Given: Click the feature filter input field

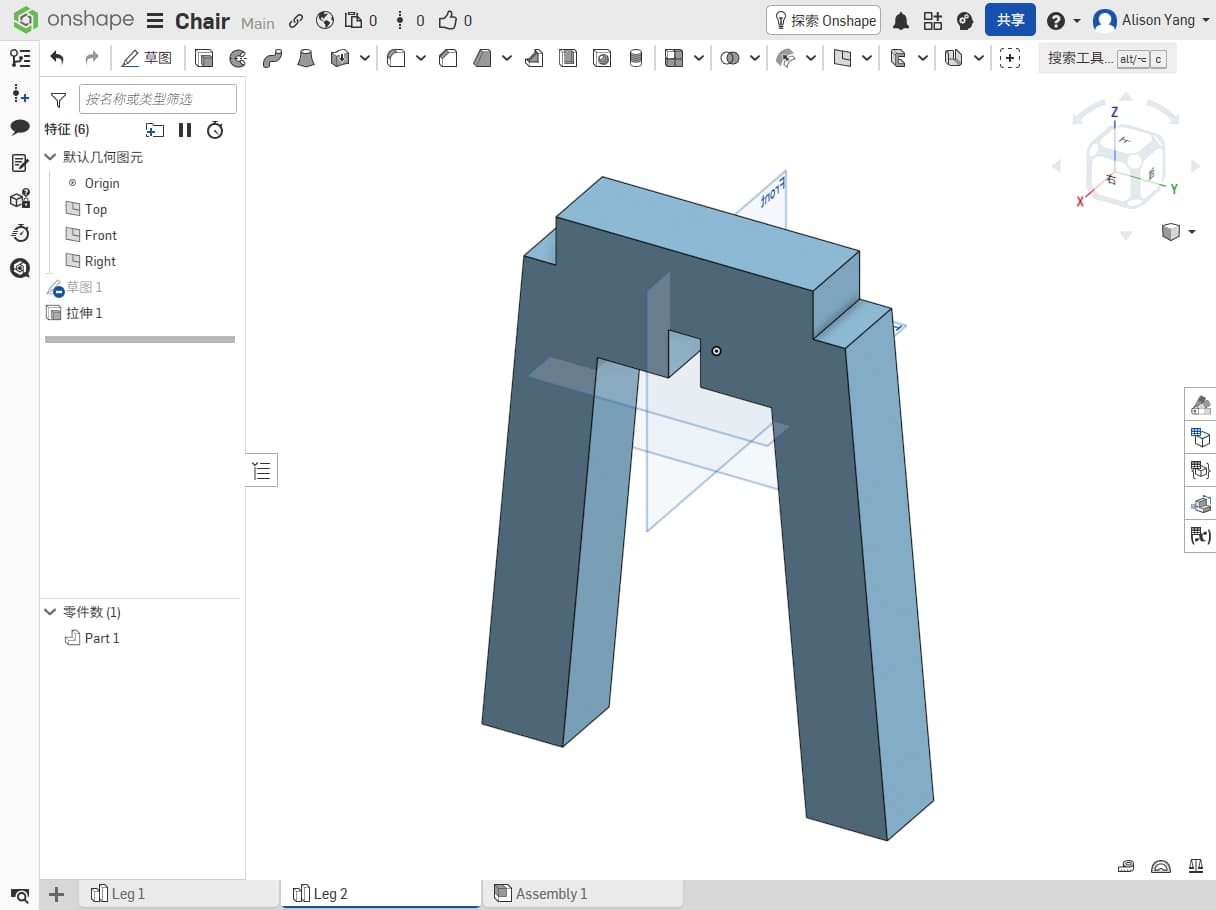Looking at the screenshot, I should coord(158,99).
